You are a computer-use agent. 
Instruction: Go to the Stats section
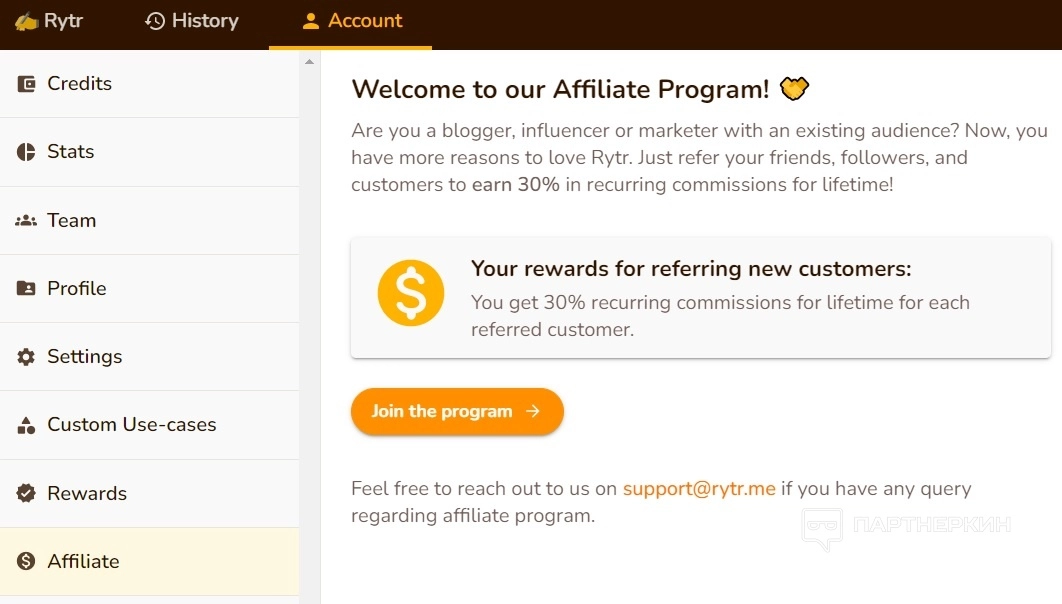[x=70, y=152]
